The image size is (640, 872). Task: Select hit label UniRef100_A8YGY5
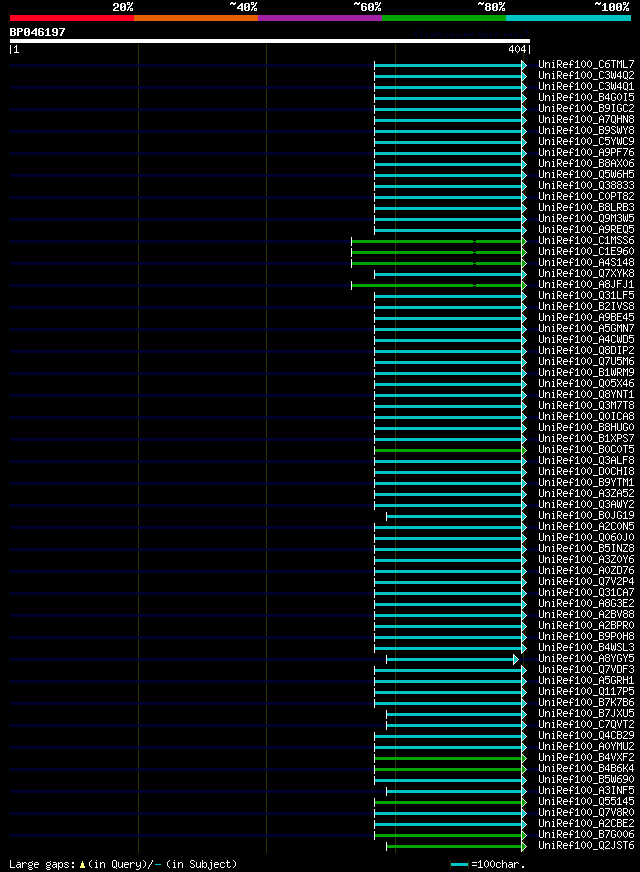(586, 658)
